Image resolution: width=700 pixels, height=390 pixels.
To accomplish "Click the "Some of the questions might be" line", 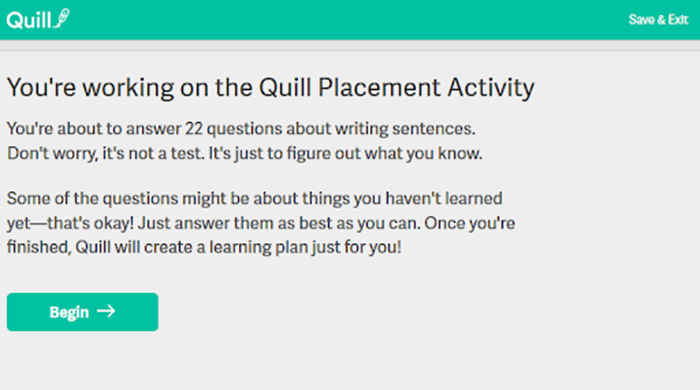I will 254,198.
